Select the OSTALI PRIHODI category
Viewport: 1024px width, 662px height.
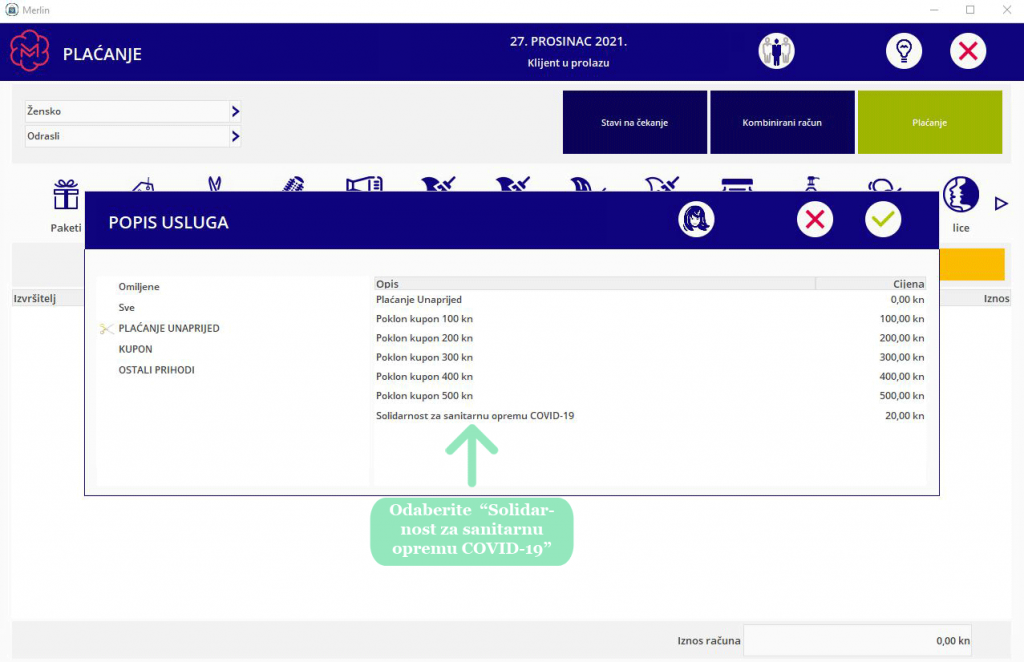(157, 370)
